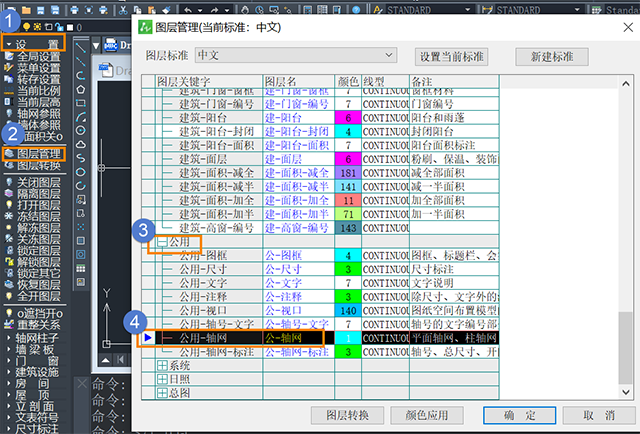Click the 备注 column header
The width and height of the screenshot is (640, 434).
click(454, 81)
